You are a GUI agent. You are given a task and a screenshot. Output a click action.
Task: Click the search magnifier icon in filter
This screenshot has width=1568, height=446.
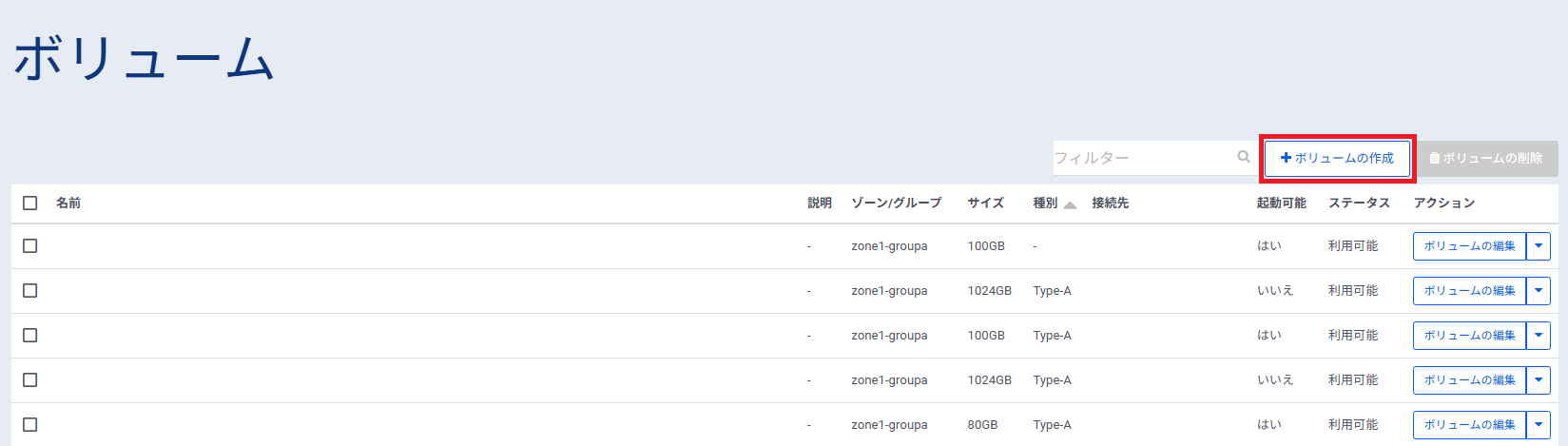[1243, 157]
